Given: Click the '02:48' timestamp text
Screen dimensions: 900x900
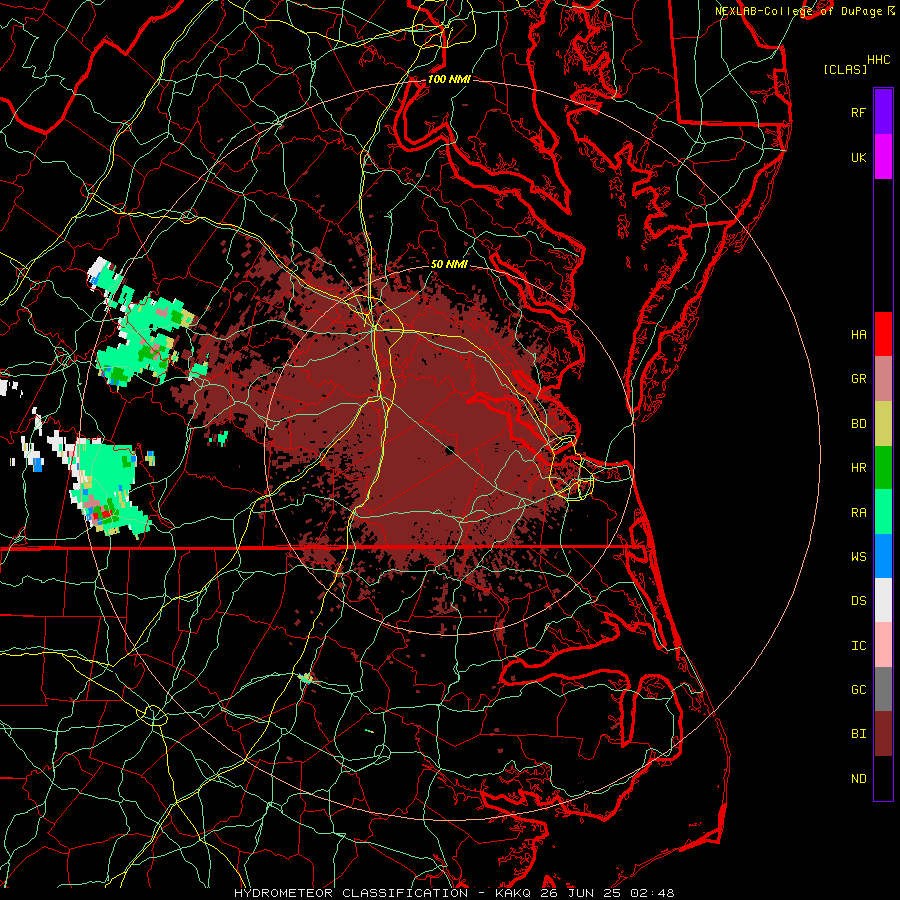Looking at the screenshot, I should [651, 893].
